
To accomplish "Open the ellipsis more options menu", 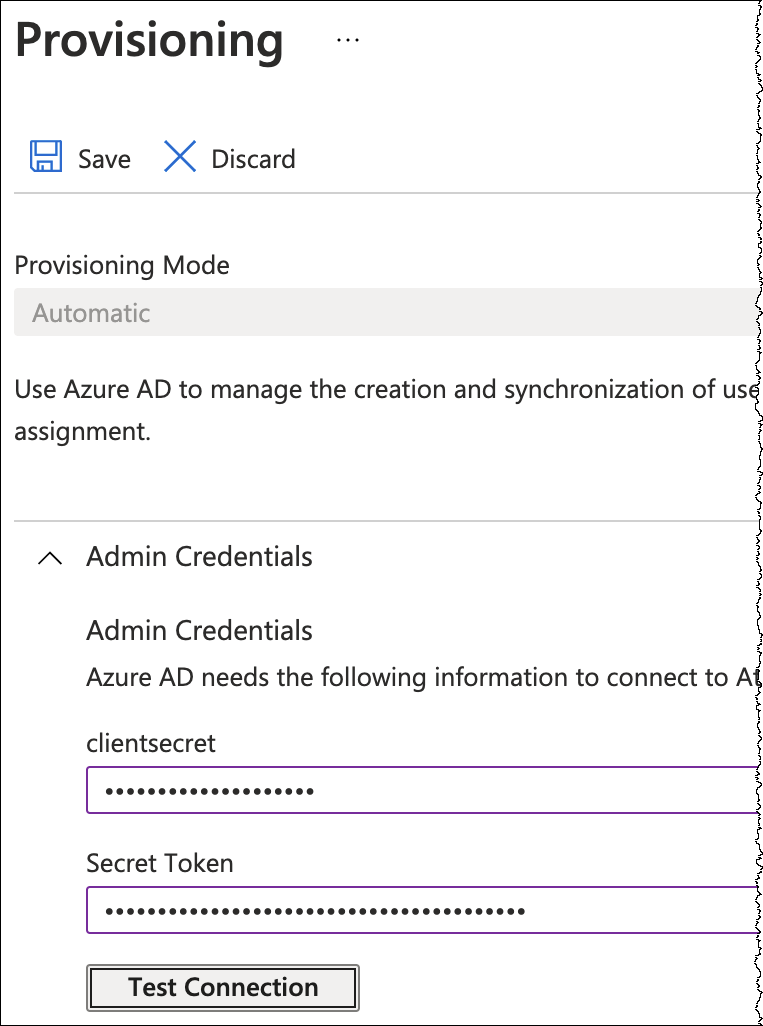I will 347,40.
